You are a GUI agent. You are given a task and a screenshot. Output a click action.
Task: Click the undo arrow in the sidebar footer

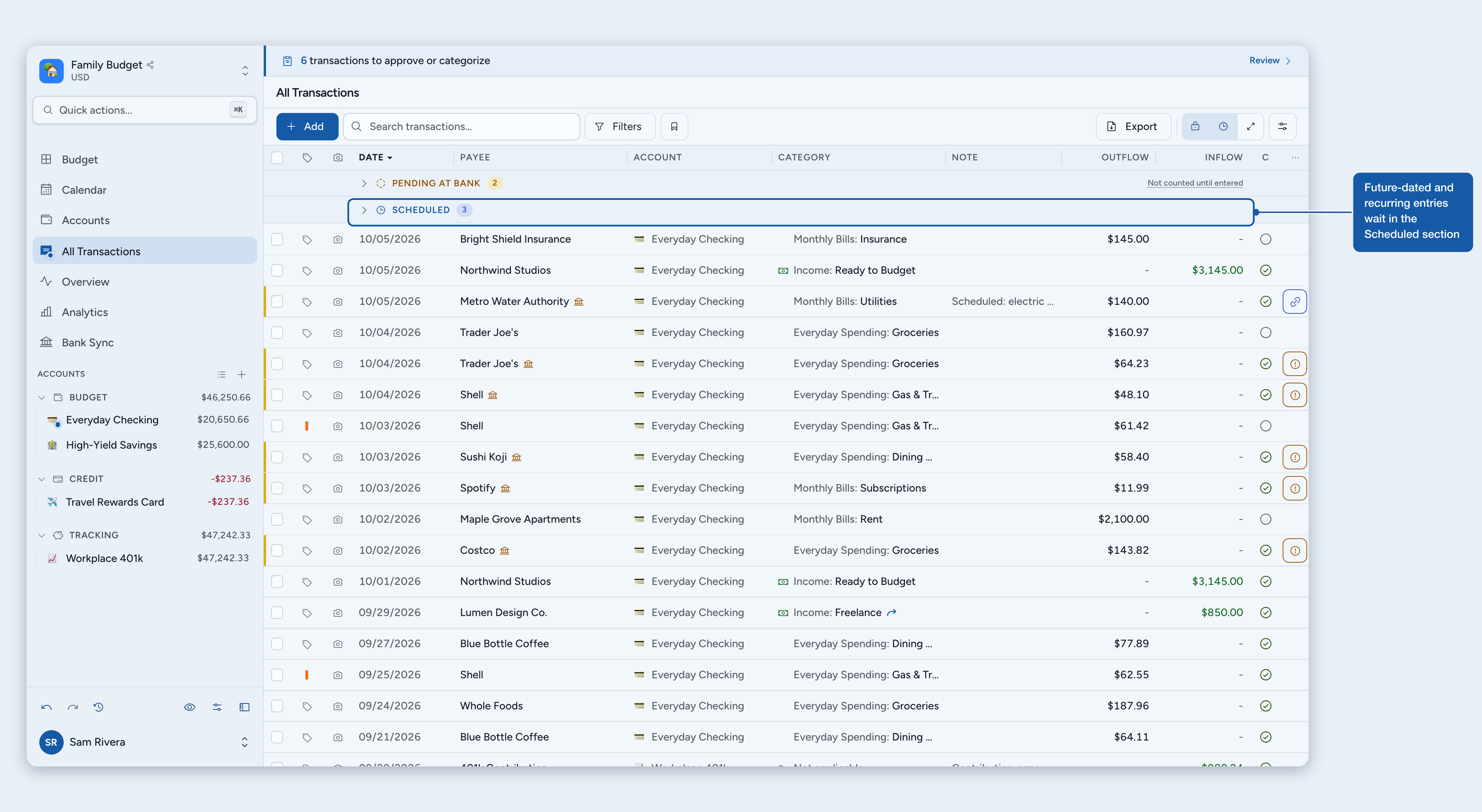47,707
